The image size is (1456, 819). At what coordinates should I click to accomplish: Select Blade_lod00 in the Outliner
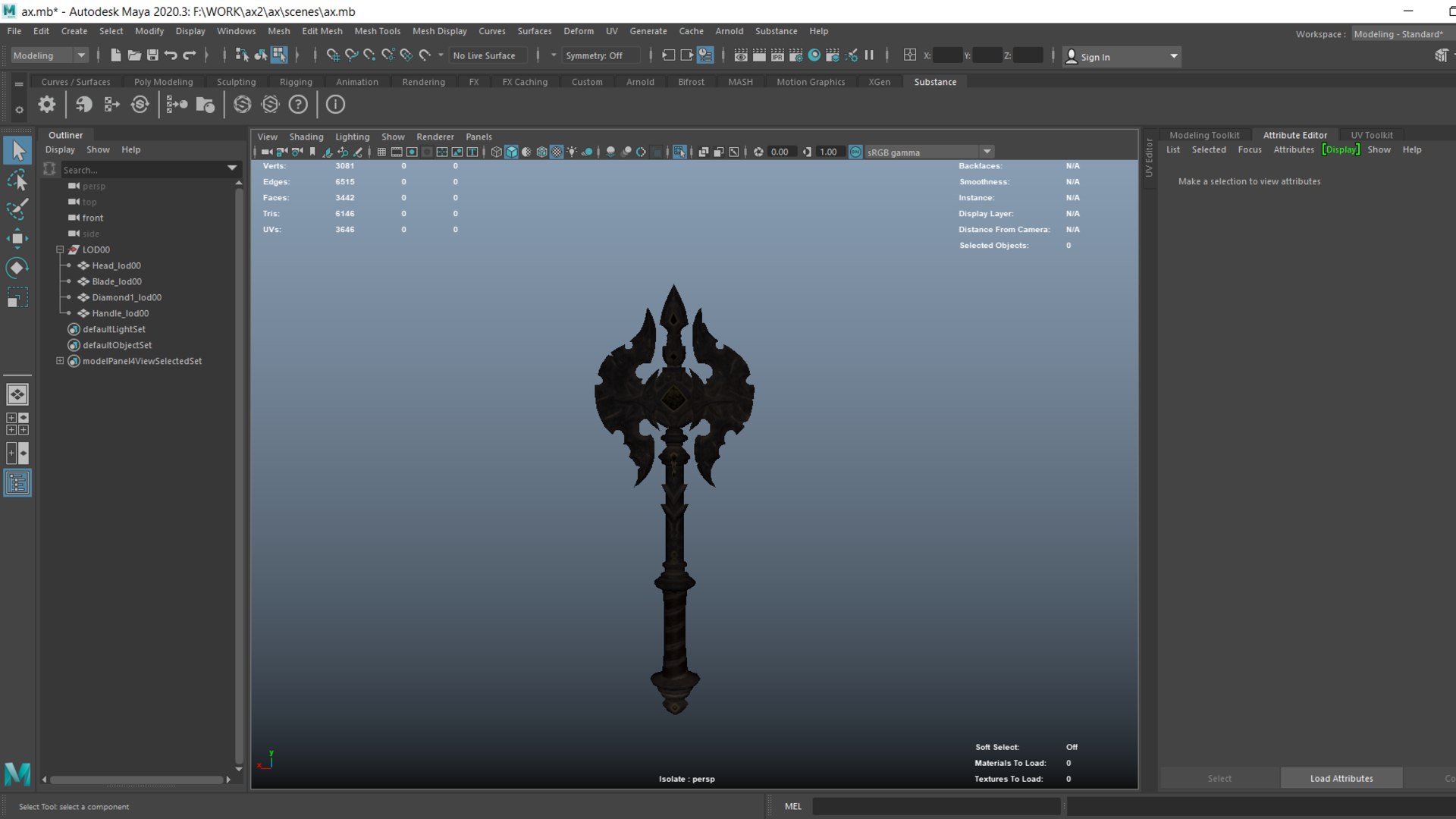pyautogui.click(x=117, y=281)
